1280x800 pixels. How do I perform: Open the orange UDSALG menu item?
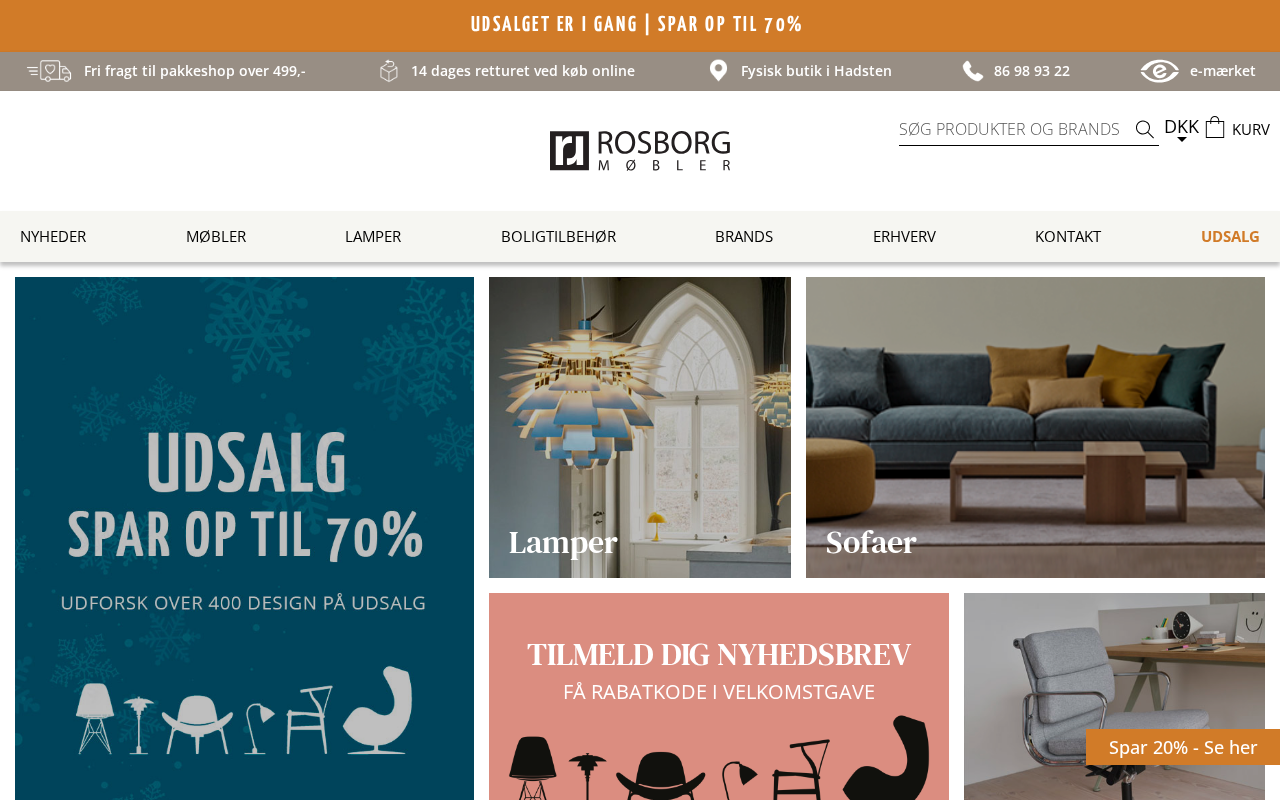[1230, 236]
